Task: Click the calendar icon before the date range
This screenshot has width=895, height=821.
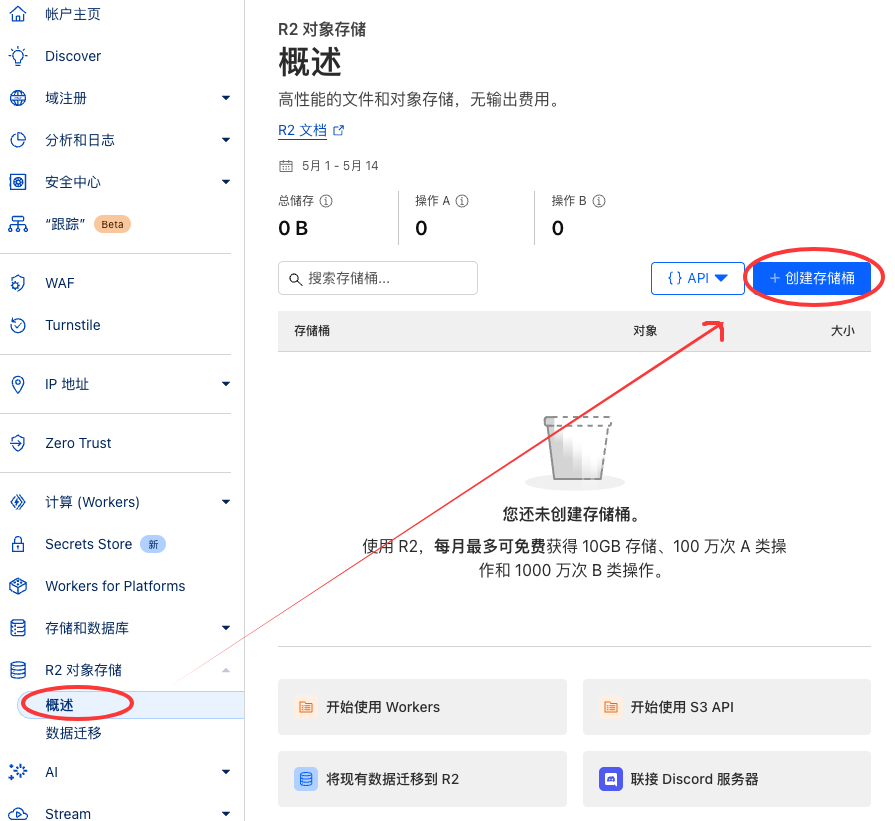Action: (x=286, y=166)
